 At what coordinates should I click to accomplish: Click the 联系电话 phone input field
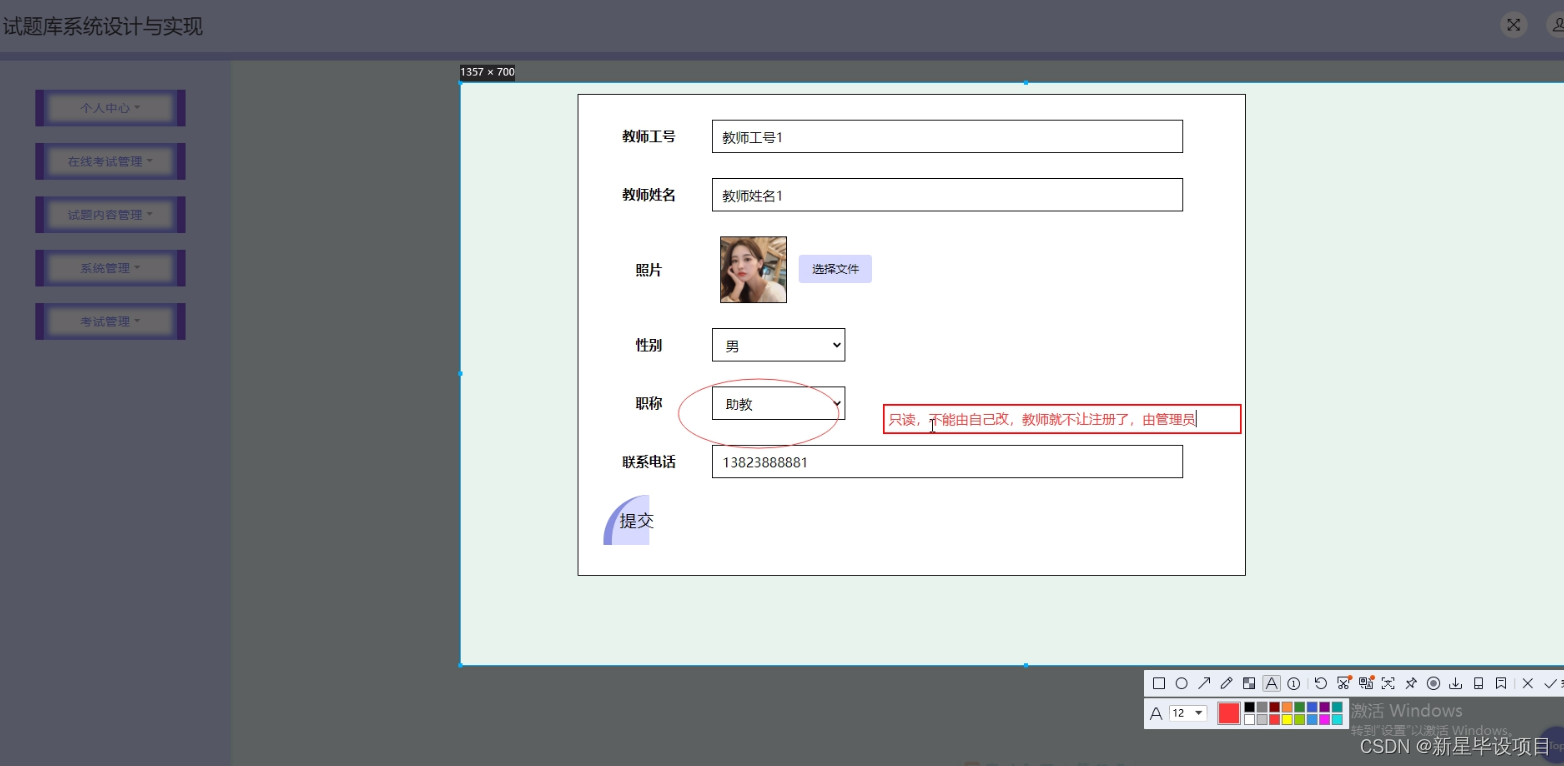(x=947, y=461)
